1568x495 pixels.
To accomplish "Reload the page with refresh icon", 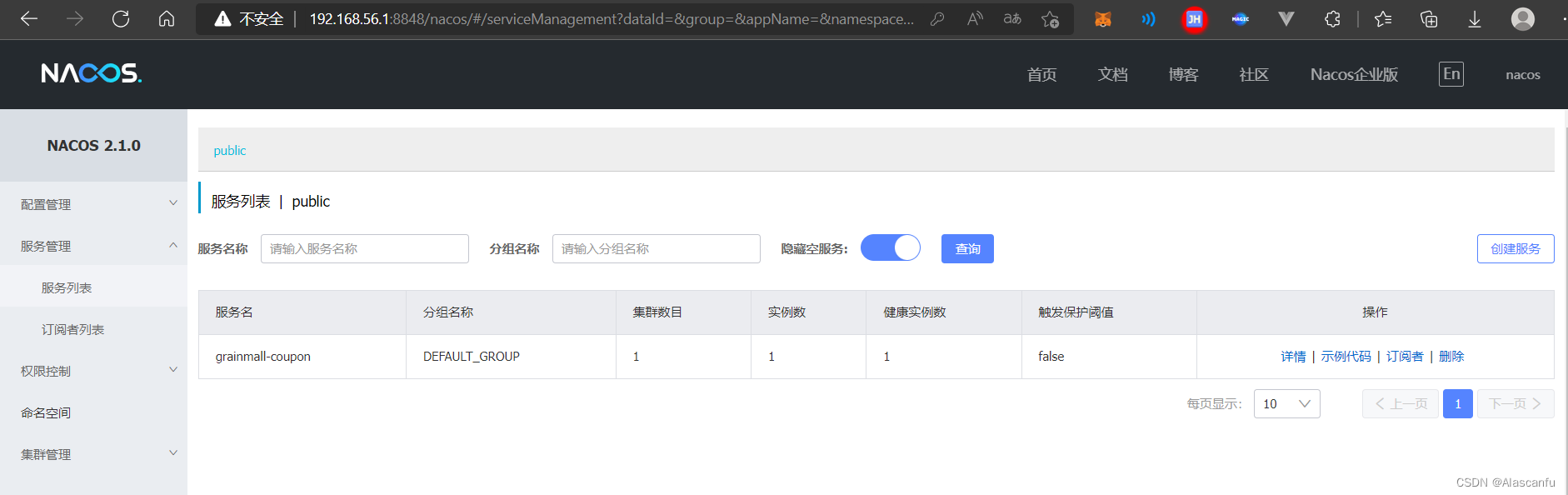I will (x=121, y=18).
